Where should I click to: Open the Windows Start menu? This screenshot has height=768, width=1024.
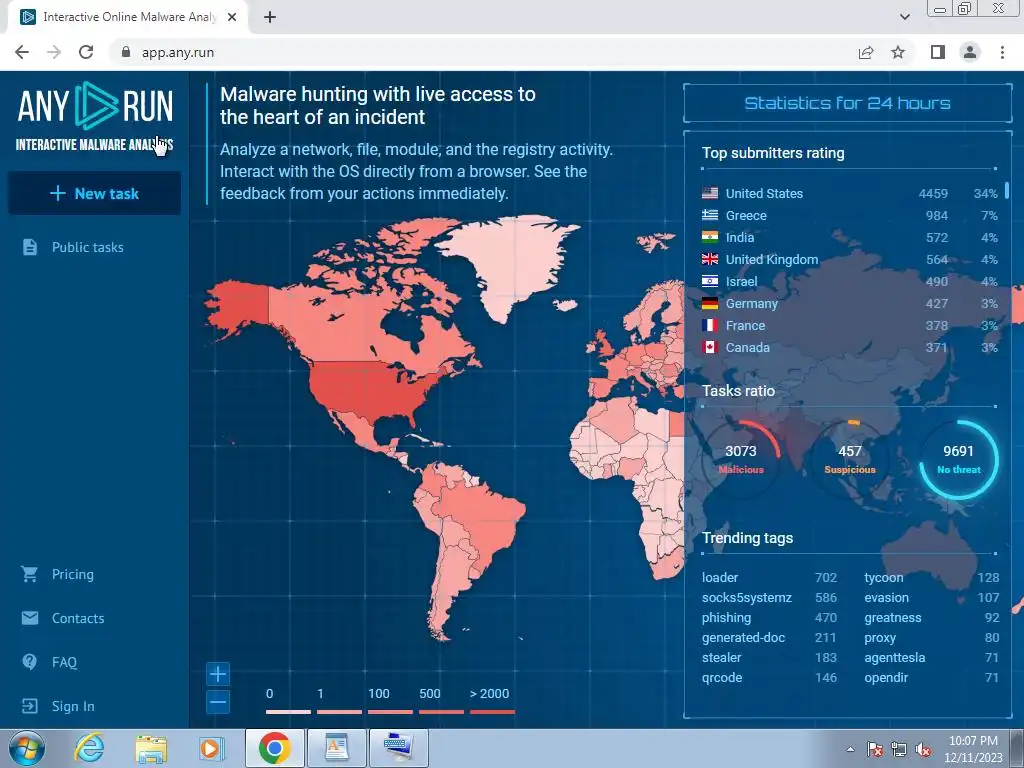tap(27, 748)
